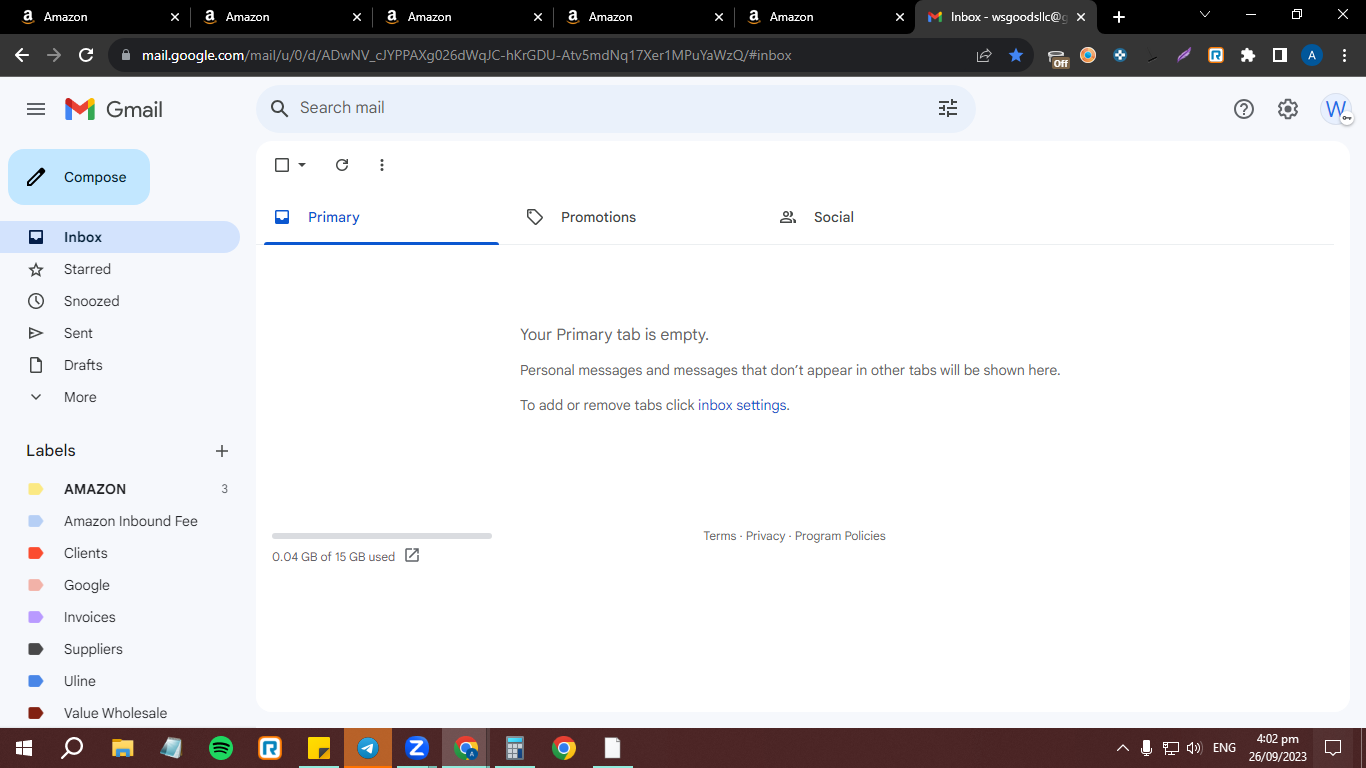Close the Gmail Inbox tab
The image size is (1366, 768).
[1081, 17]
